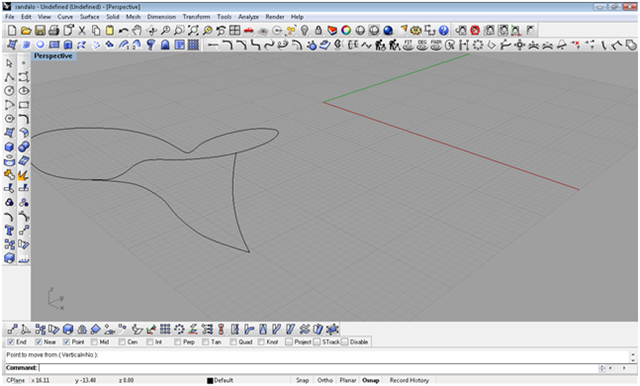Toggle the Ortho status bar button
This screenshot has height=386, width=640.
(x=325, y=380)
